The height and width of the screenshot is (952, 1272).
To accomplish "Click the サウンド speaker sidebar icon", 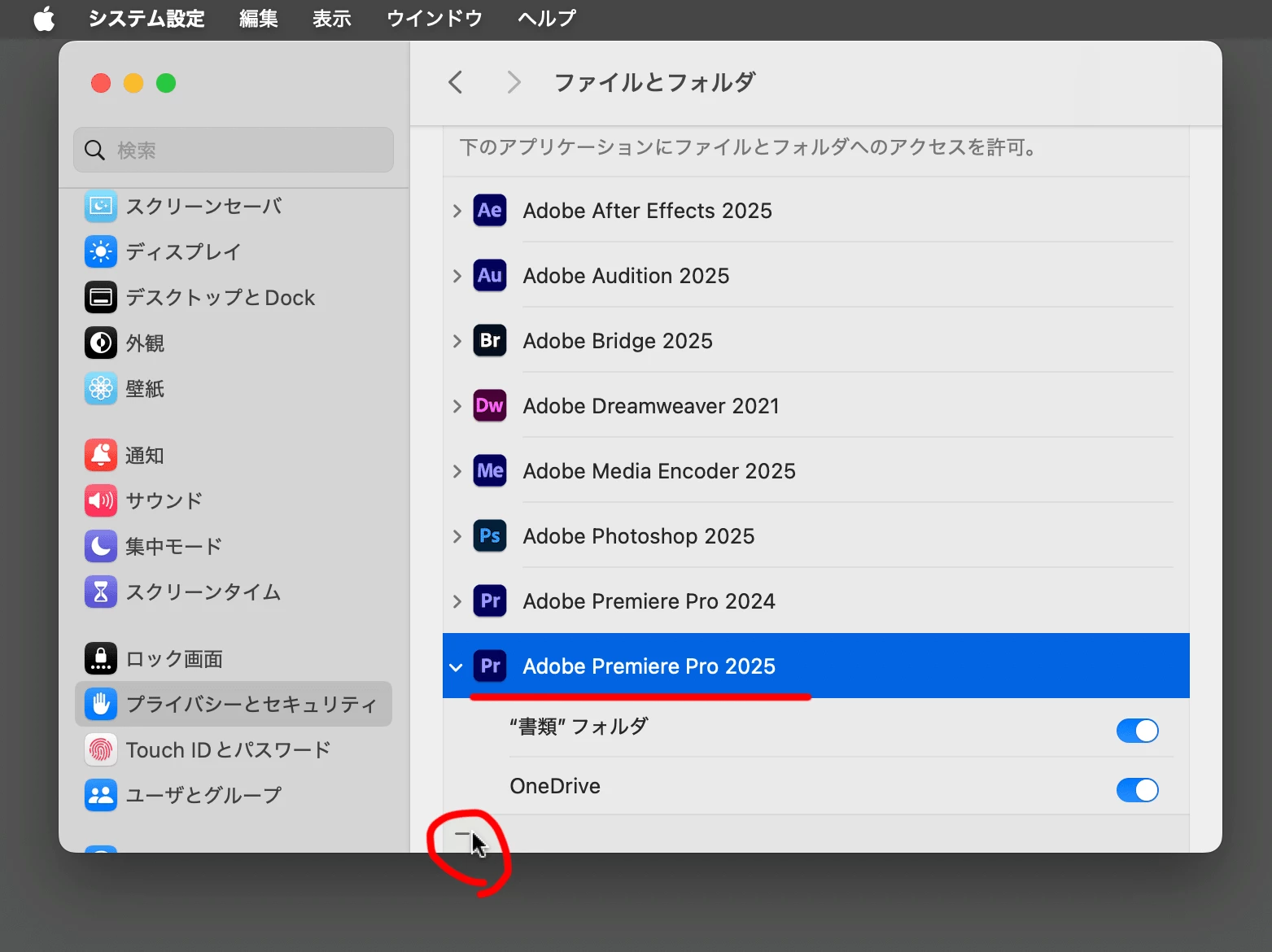I will (x=101, y=501).
